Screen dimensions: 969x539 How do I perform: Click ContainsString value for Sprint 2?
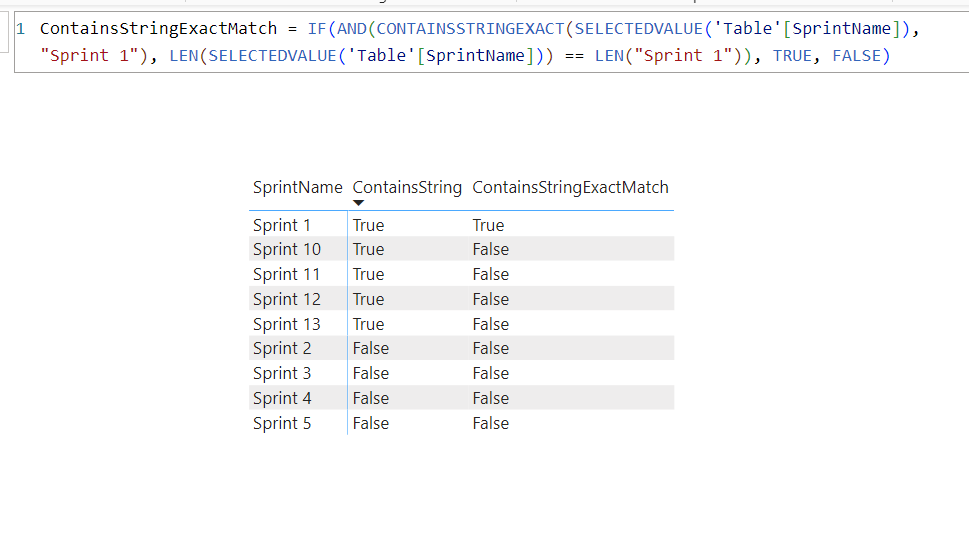coord(371,349)
